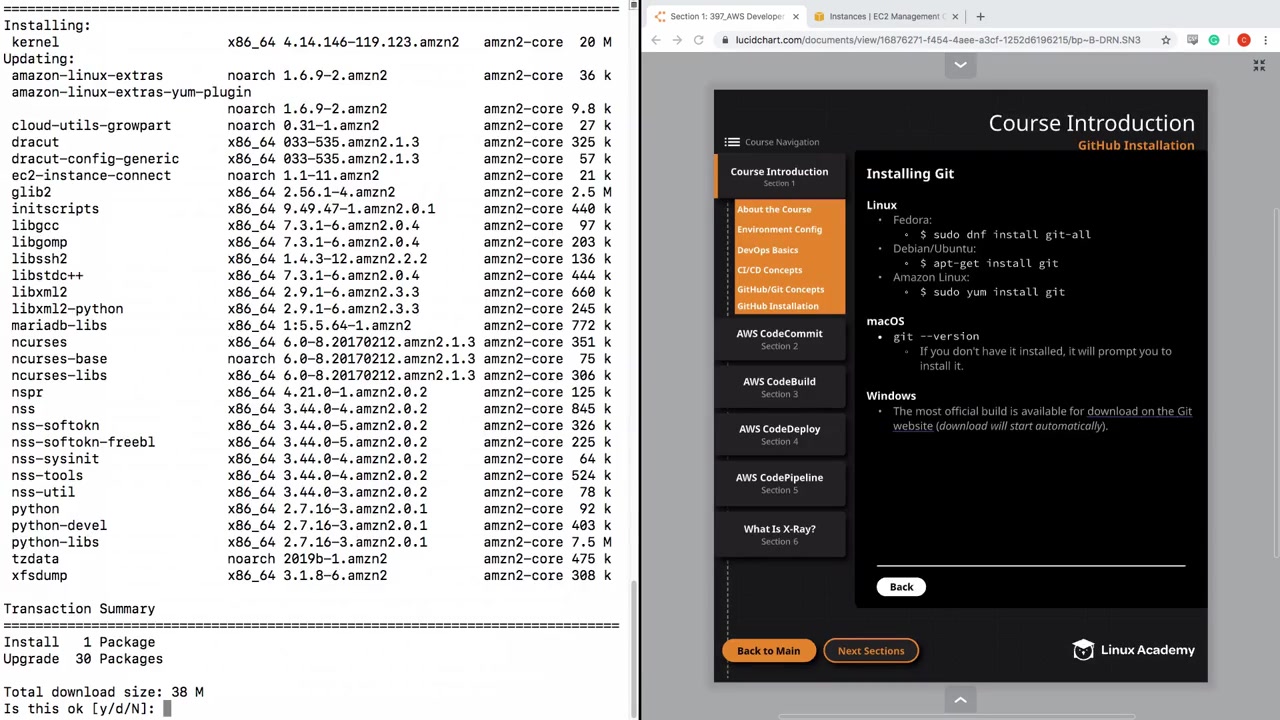Open Environment Config item

779,229
